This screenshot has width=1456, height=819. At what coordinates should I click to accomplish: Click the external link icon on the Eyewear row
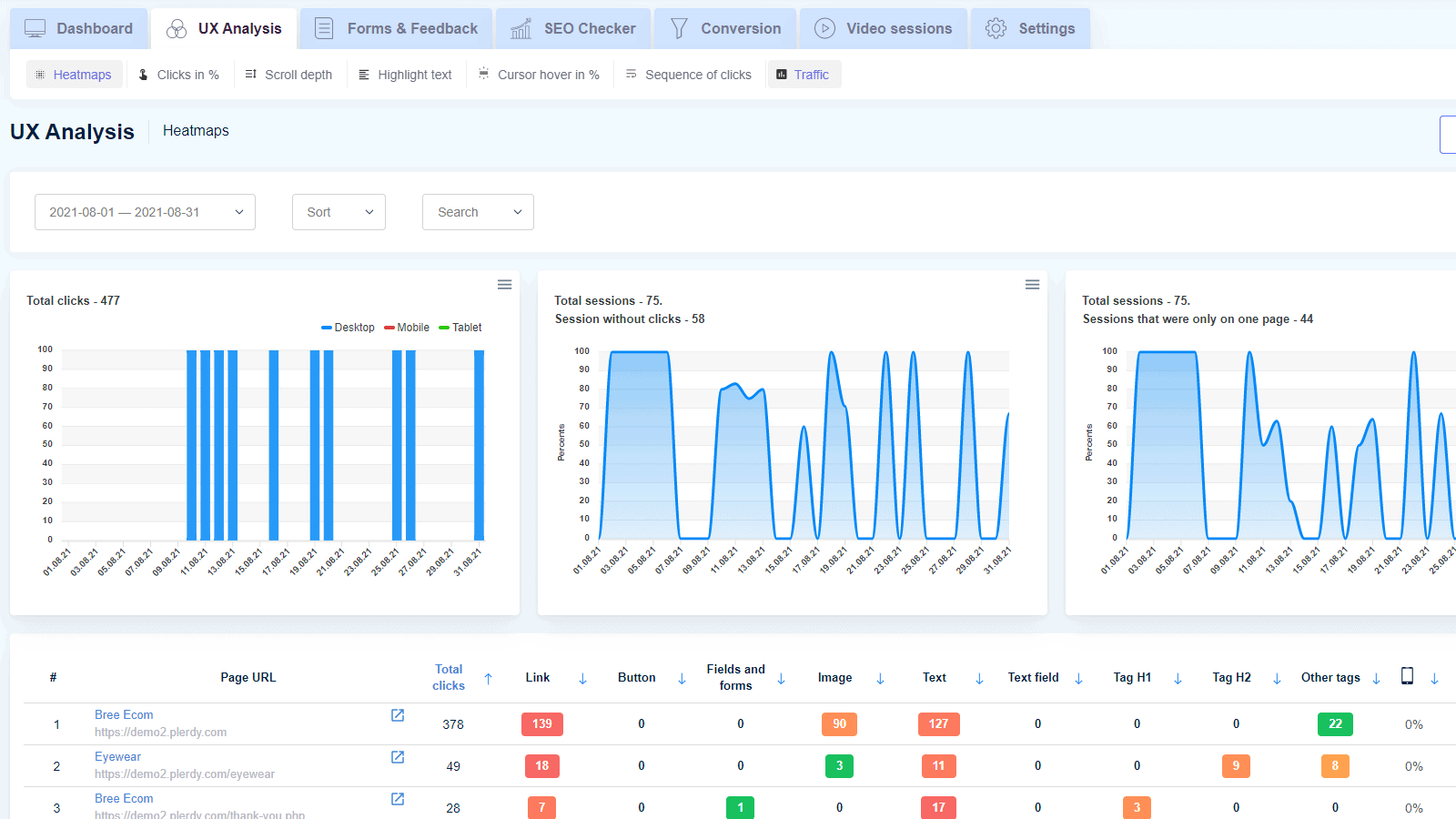pyautogui.click(x=397, y=757)
